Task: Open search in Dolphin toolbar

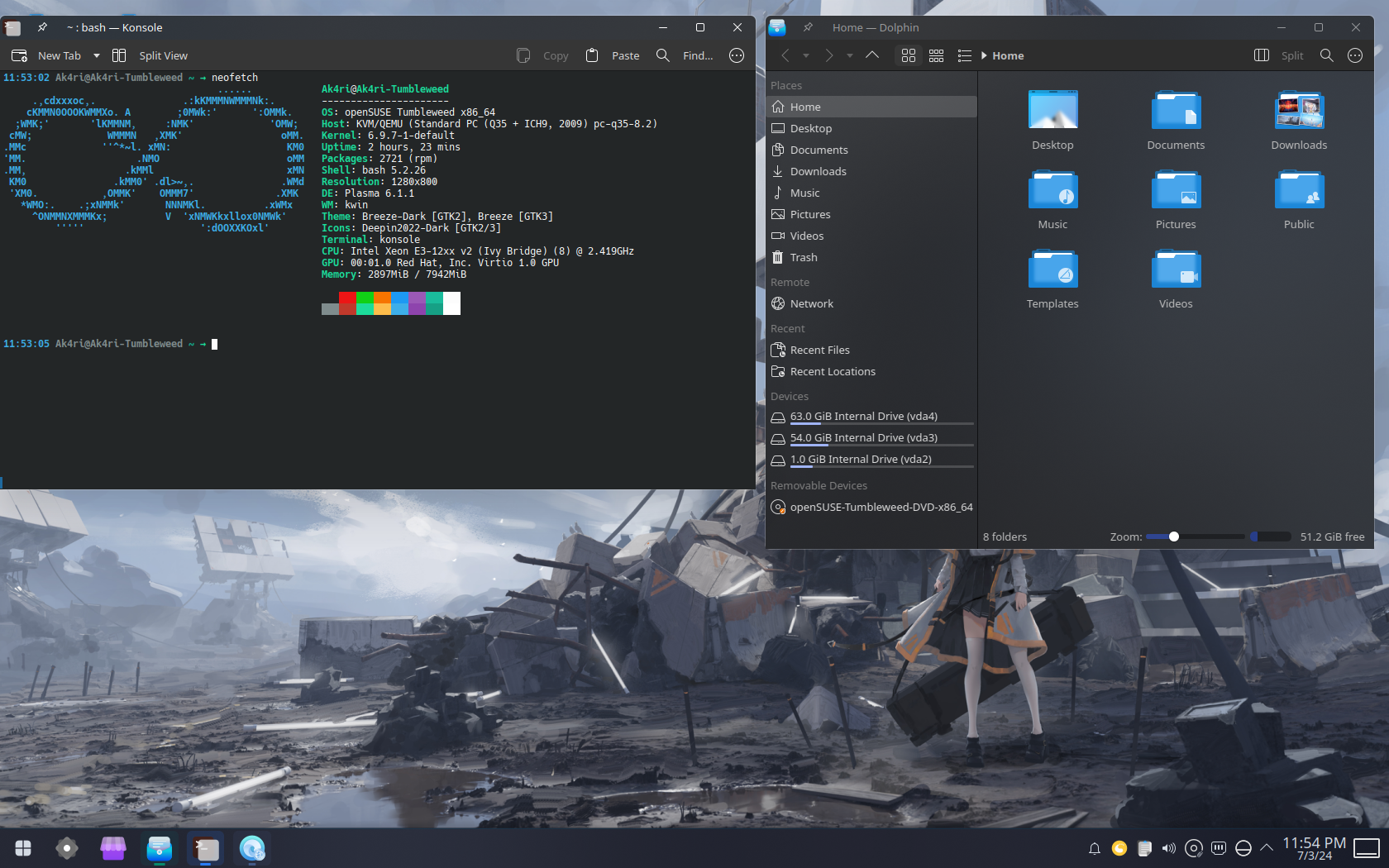Action: (x=1326, y=55)
